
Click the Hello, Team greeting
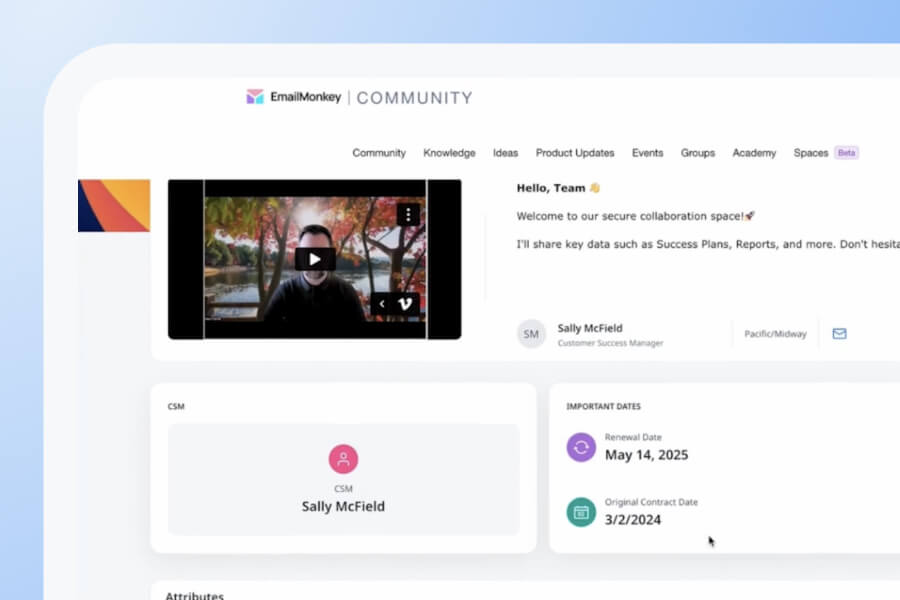(x=558, y=188)
